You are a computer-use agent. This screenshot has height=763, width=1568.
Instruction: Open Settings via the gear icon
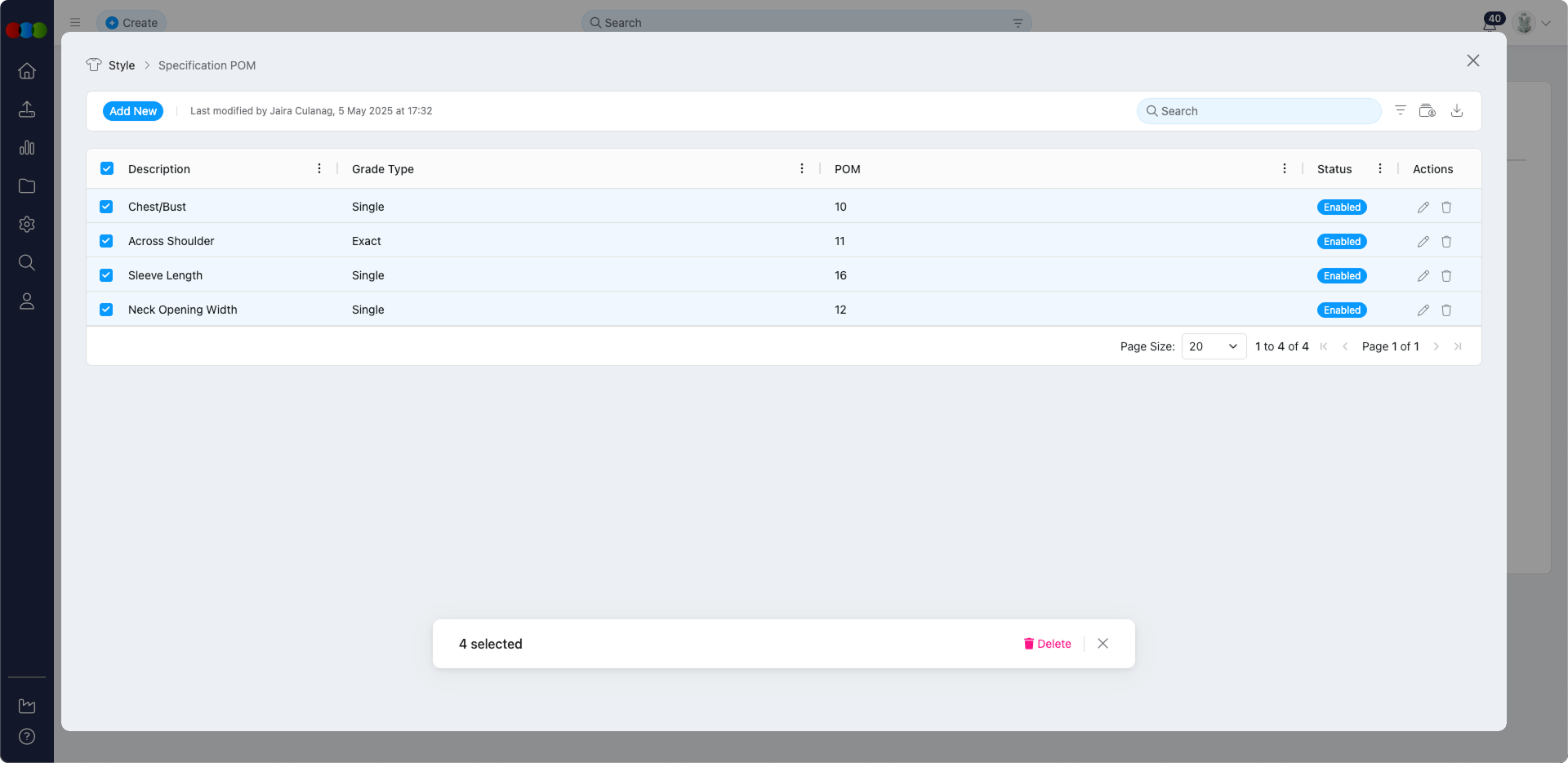coord(27,225)
